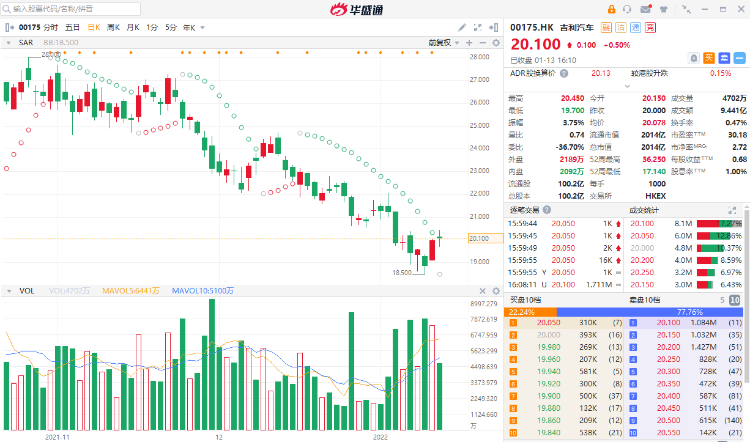Viewport: 750px width, 442px height.
Task: Click the stock name 吉利汽车
Action: 577,28
